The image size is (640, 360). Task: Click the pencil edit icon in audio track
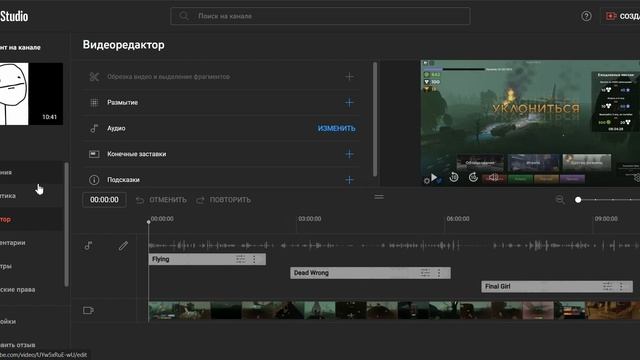[x=123, y=246]
